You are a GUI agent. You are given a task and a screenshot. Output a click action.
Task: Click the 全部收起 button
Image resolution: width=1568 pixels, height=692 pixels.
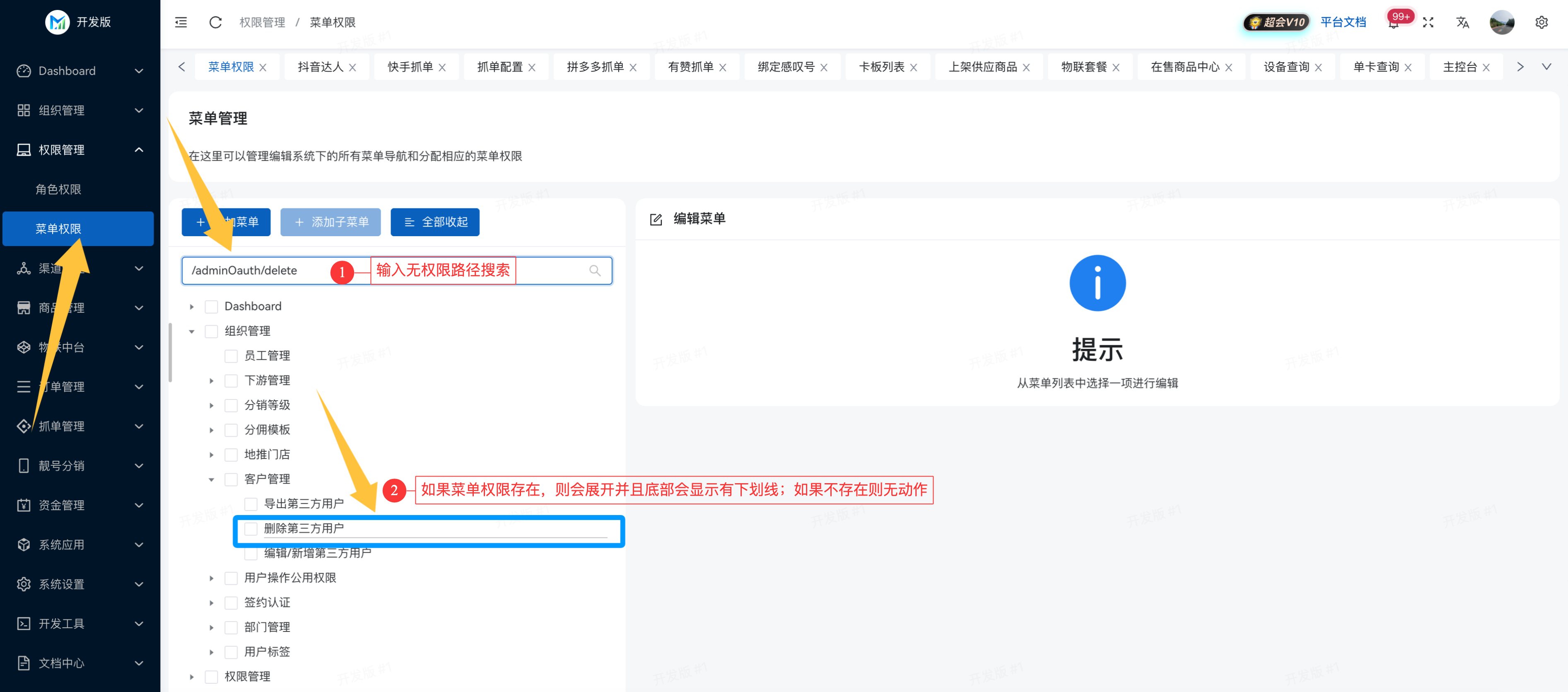click(x=434, y=222)
